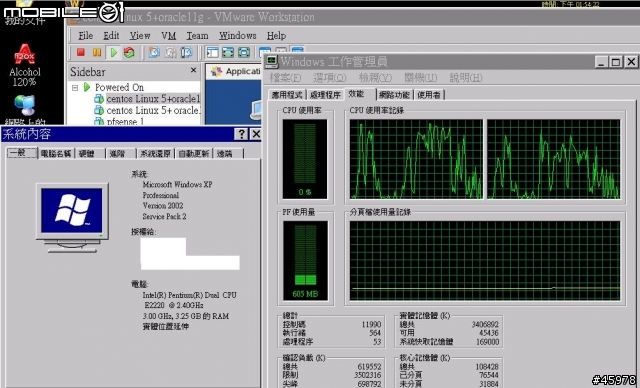
Task: Click the handles count value 11990
Action: click(371, 324)
